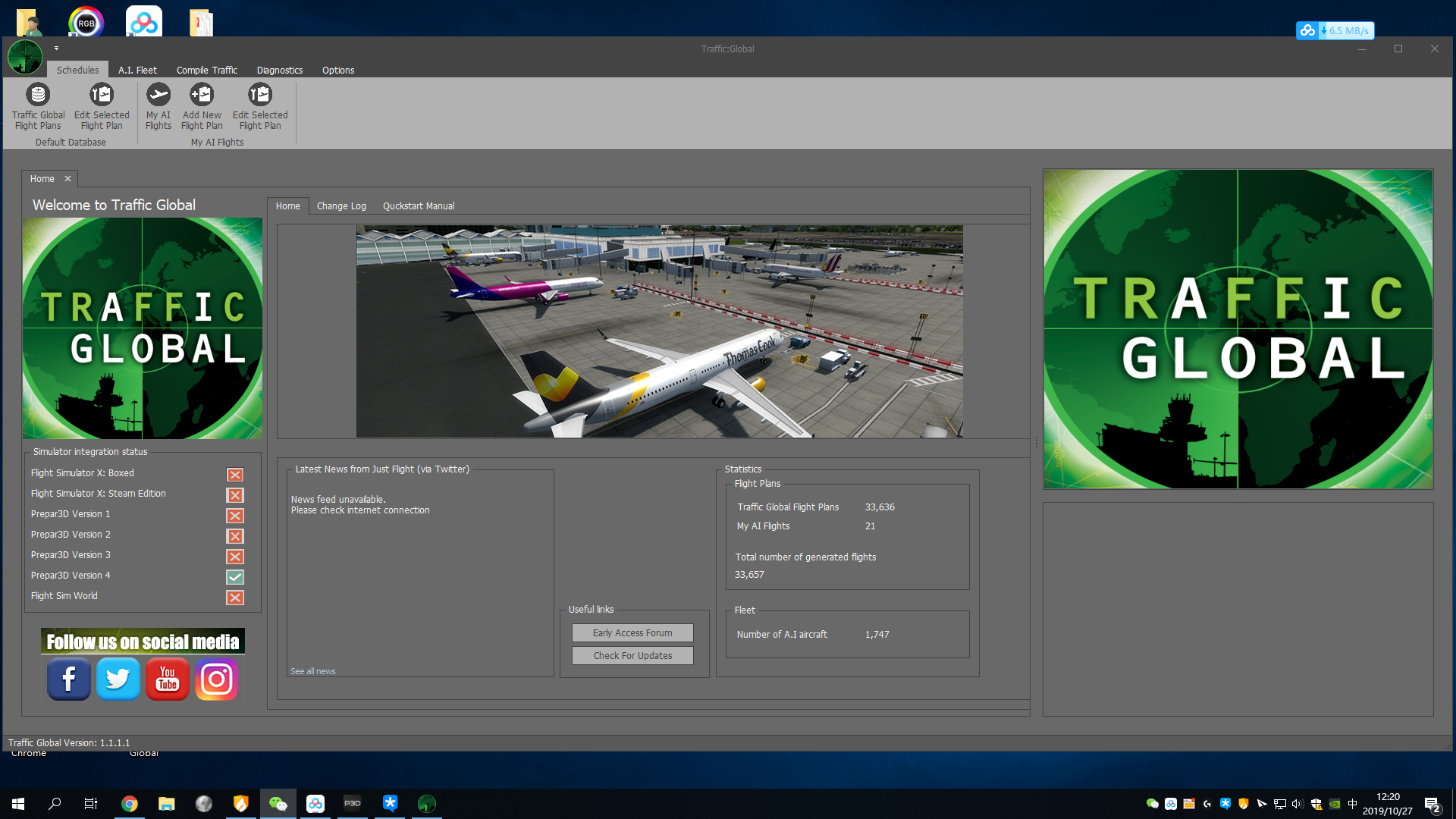Screen dimensions: 1456x819
Task: Click the airport screenshot banner image
Action: click(660, 331)
